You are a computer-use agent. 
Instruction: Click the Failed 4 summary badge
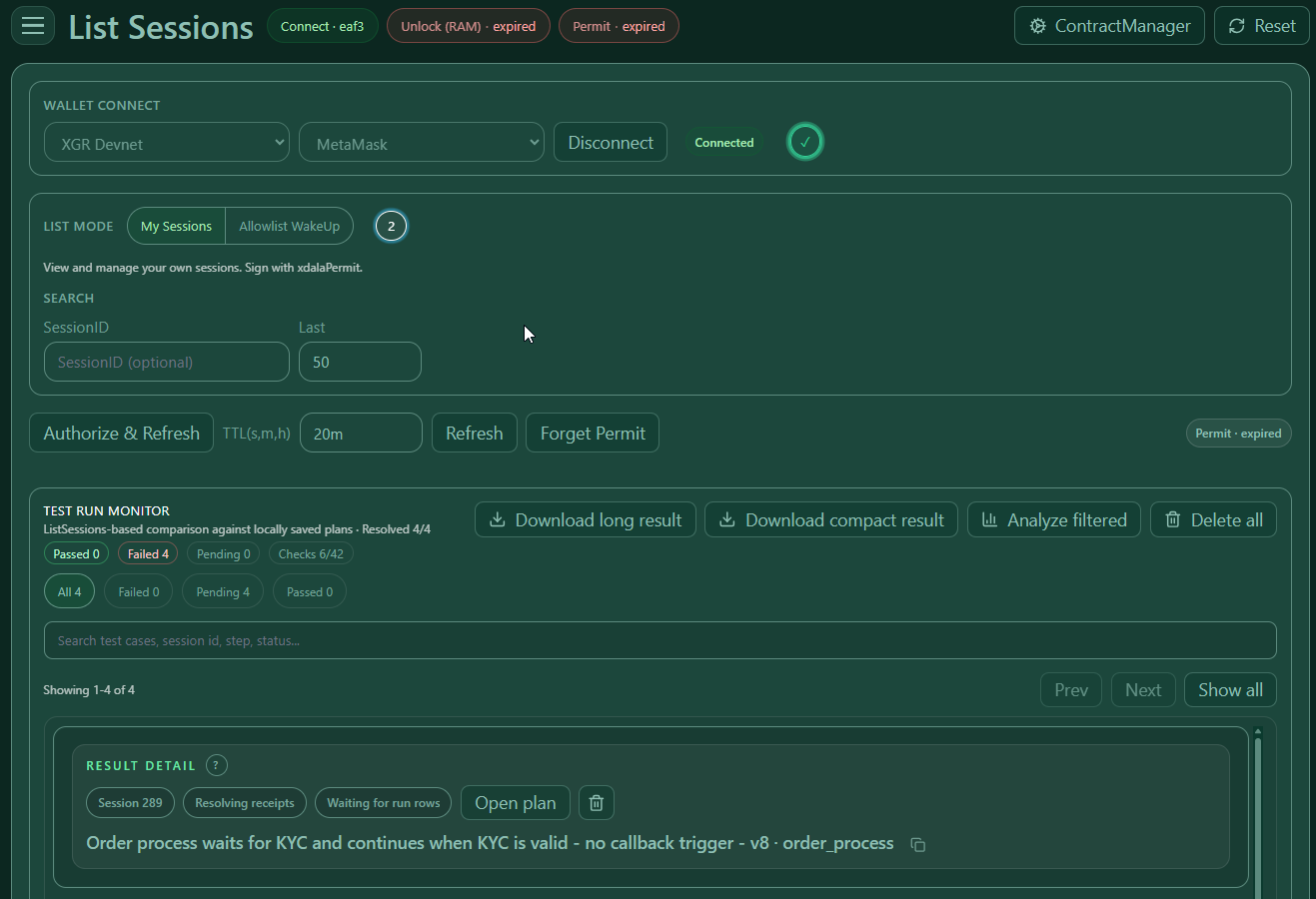point(148,553)
